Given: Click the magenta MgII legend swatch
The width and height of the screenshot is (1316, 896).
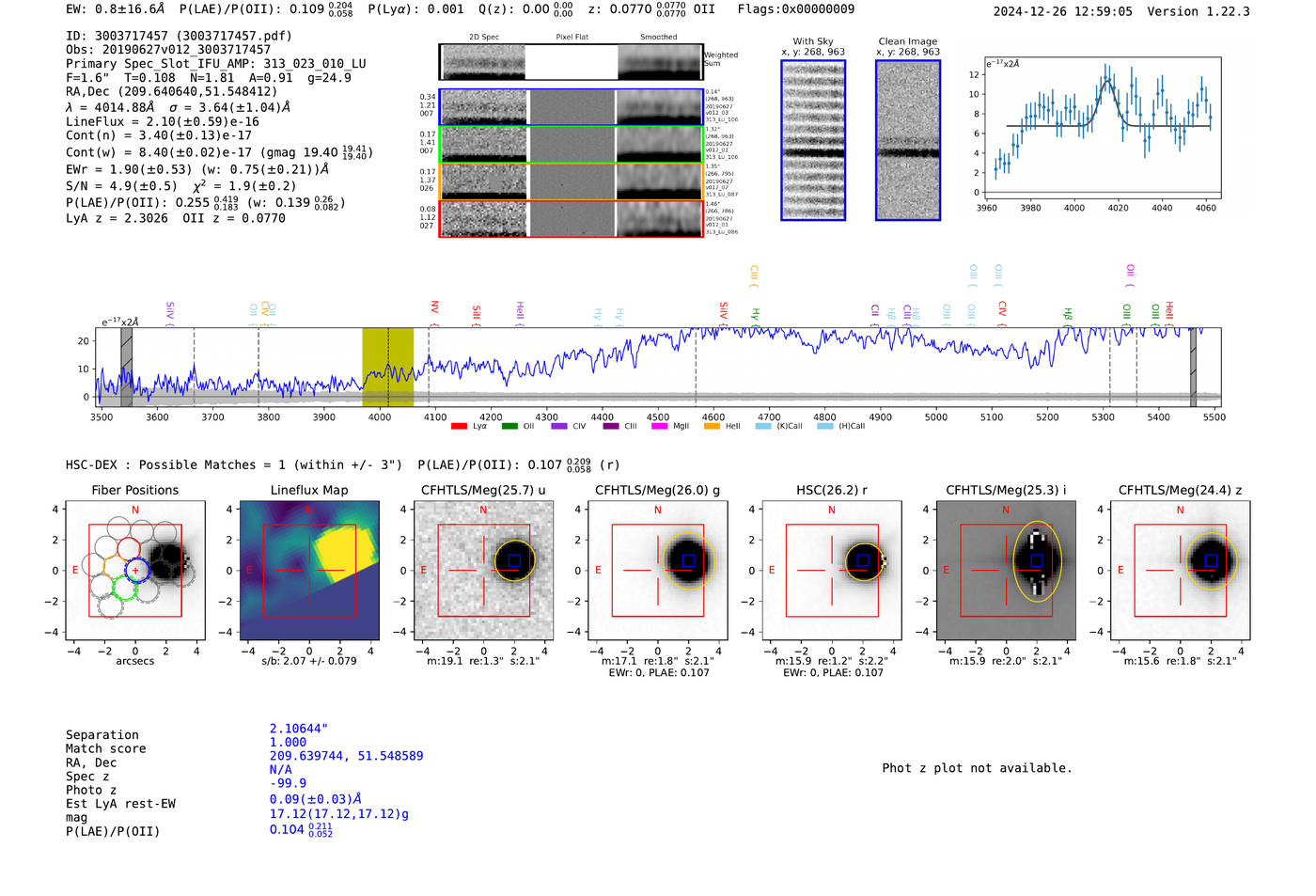Looking at the screenshot, I should click(659, 426).
